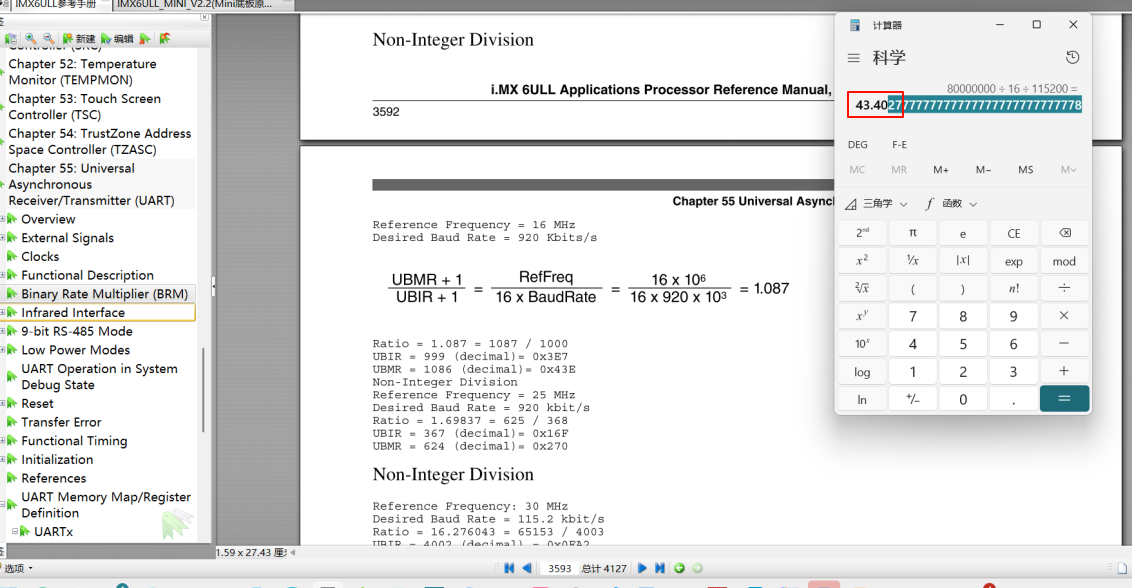Screen dimensions: 1132x588
Task: Open Chapter 54 TrustZone Address Space bookmark
Action: point(100,141)
